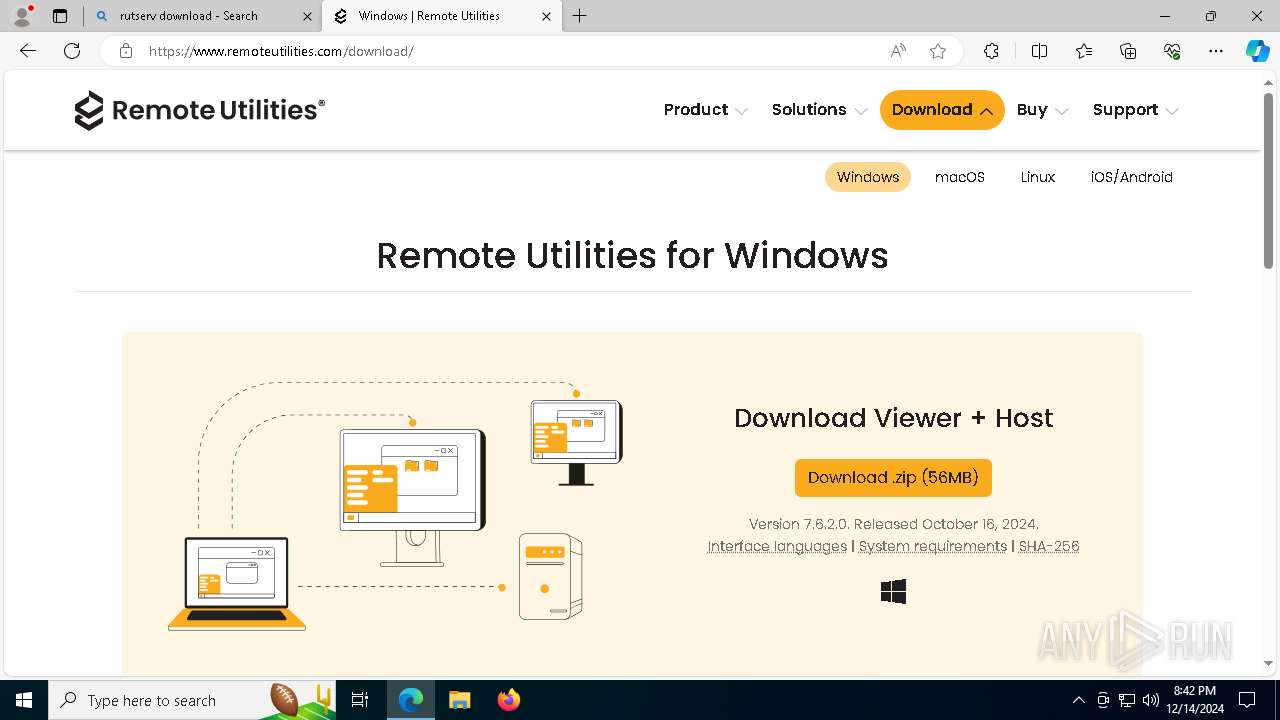Screen dimensions: 1280x720
Task: Collapse the Download menu
Action: [x=942, y=110]
